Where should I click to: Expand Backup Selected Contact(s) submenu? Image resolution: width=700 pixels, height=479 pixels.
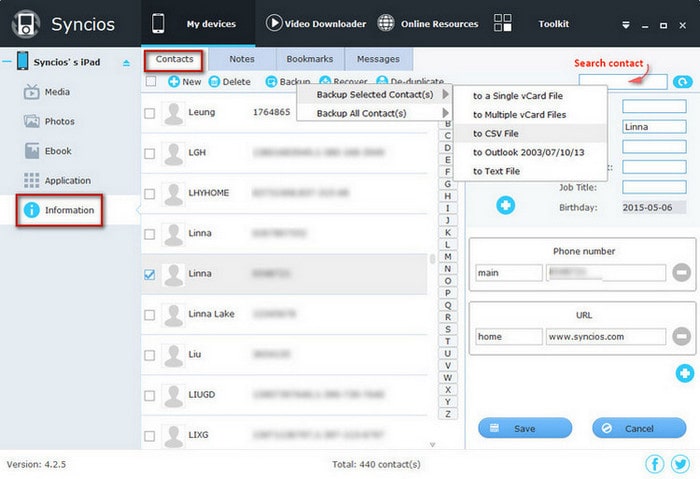pyautogui.click(x=375, y=95)
